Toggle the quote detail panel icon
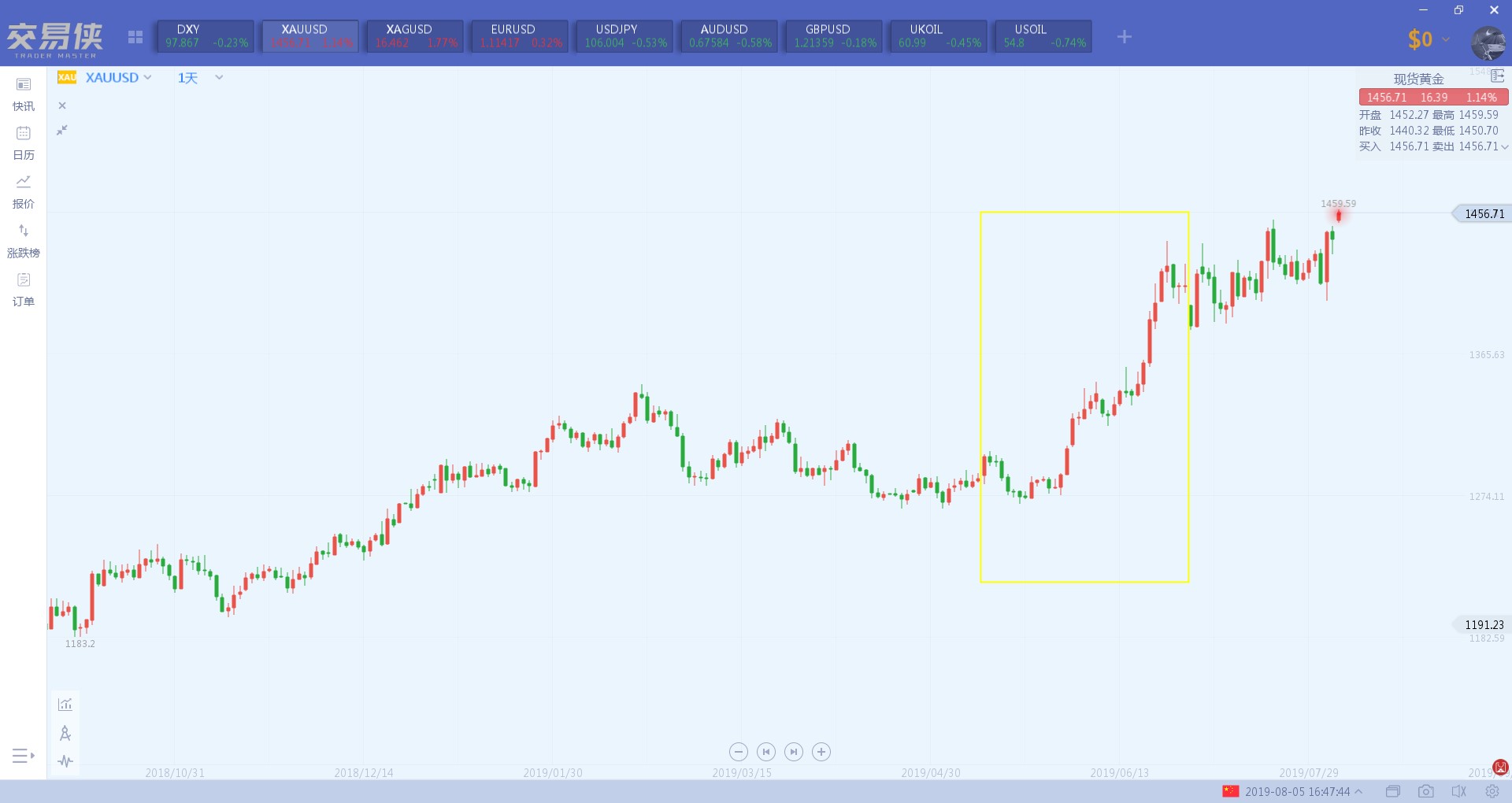 (1497, 76)
